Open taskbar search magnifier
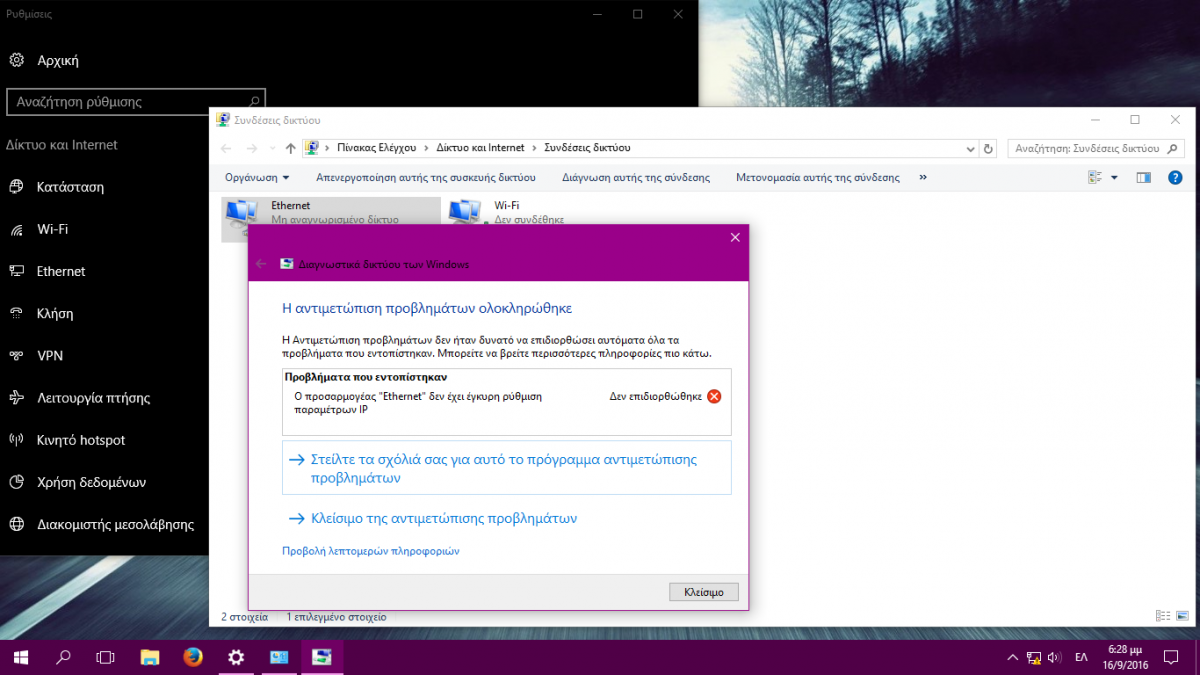This screenshot has height=675, width=1200. click(x=63, y=657)
